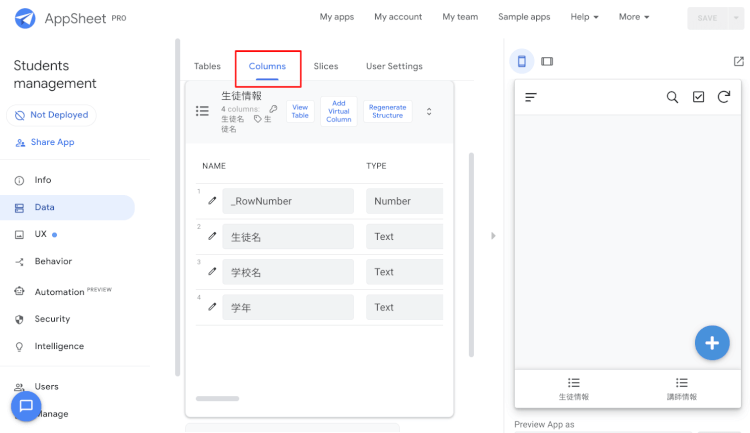Click the blue plus add button
This screenshot has width=750, height=433.
click(x=711, y=343)
